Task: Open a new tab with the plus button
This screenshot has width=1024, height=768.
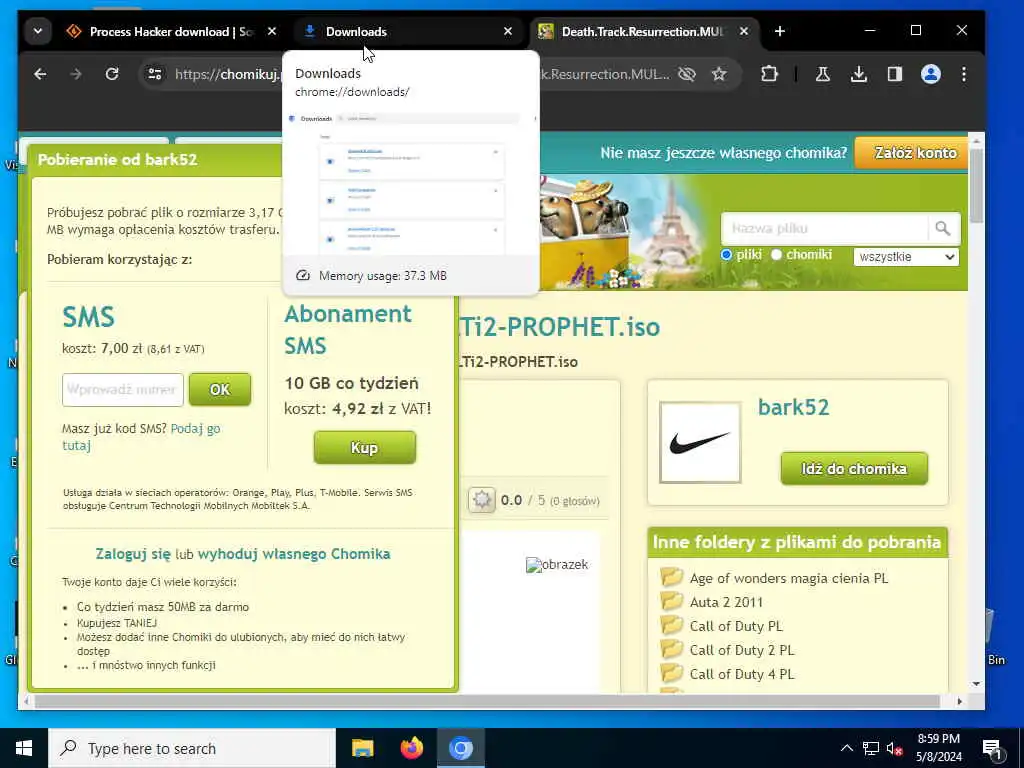Action: pos(780,31)
